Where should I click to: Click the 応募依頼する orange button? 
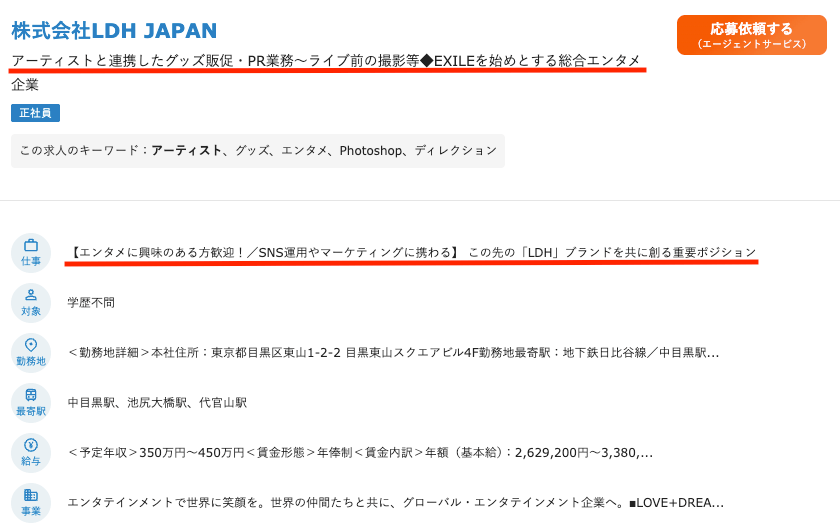point(752,35)
